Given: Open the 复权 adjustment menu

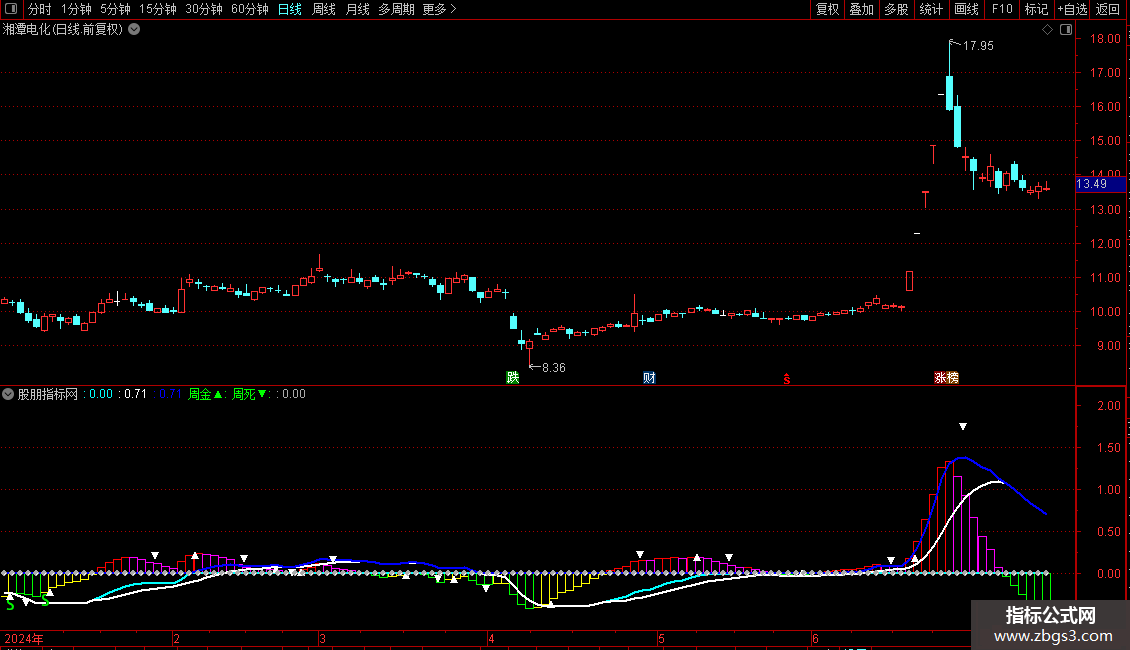Looking at the screenshot, I should click(x=827, y=9).
